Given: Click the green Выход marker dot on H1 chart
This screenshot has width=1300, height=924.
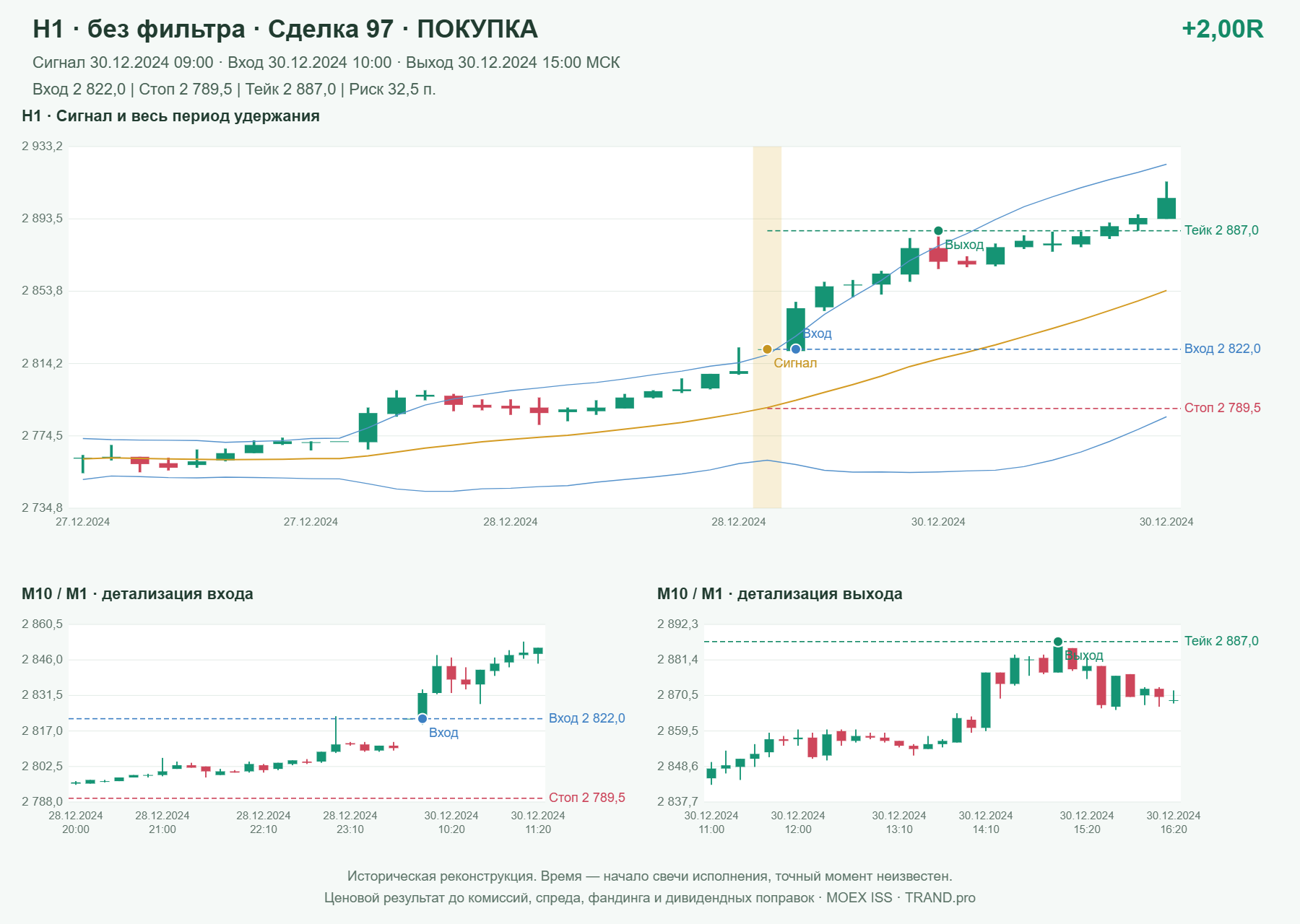Looking at the screenshot, I should pos(938,231).
